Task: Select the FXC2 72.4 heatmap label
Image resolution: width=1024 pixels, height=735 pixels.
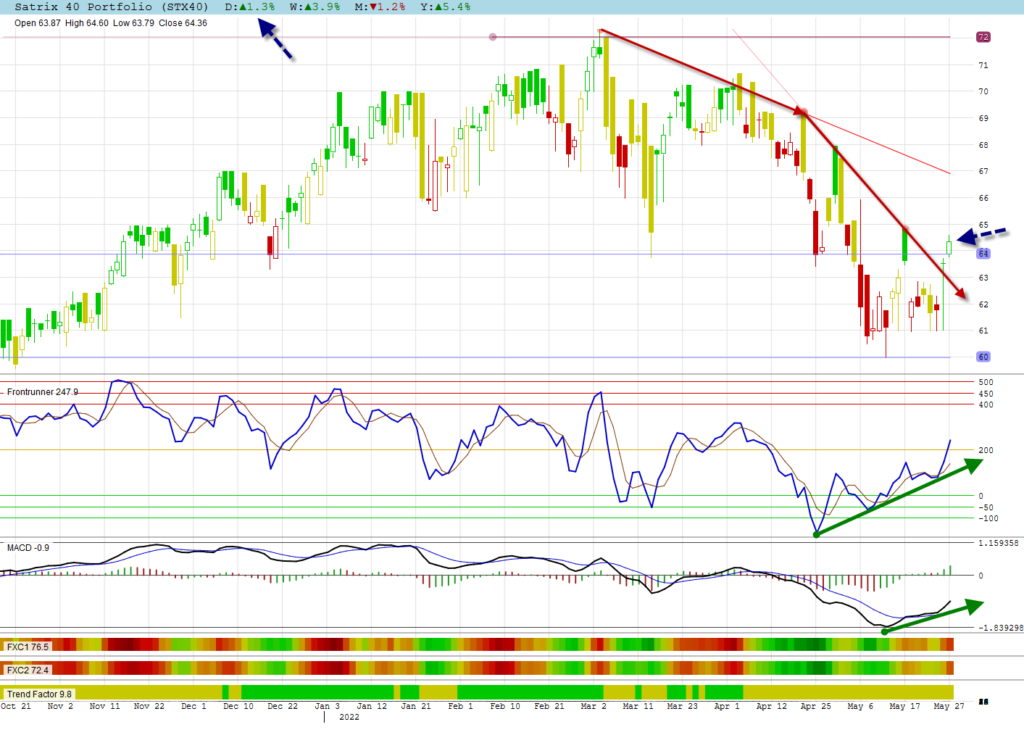Action: click(x=28, y=670)
